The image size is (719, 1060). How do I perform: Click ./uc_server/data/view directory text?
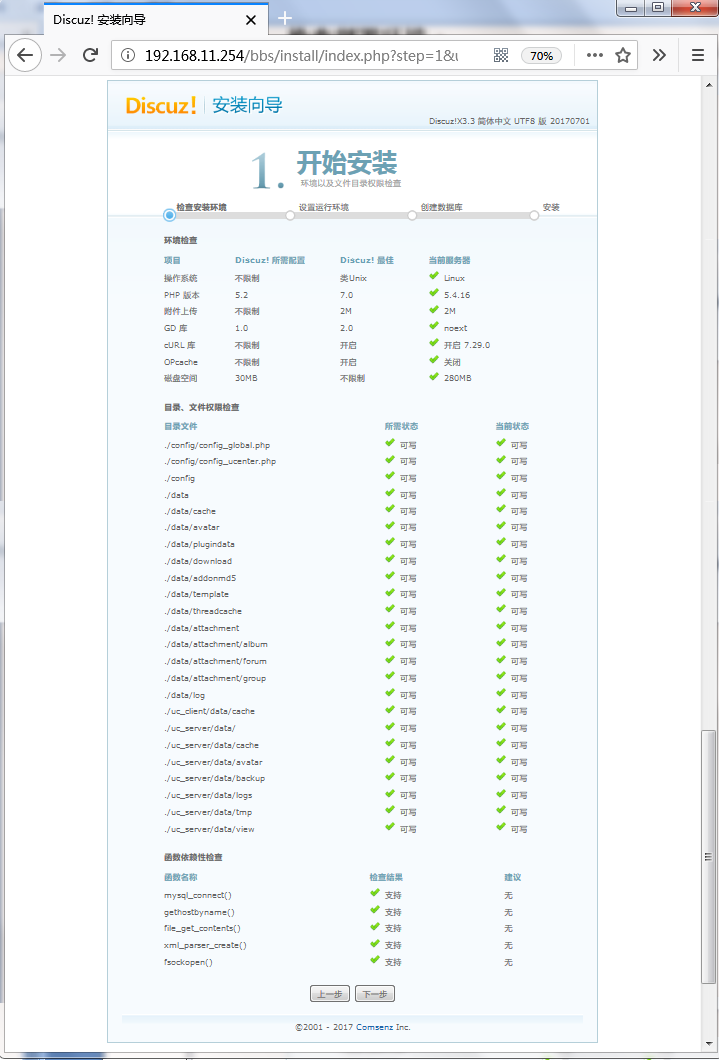coord(209,829)
